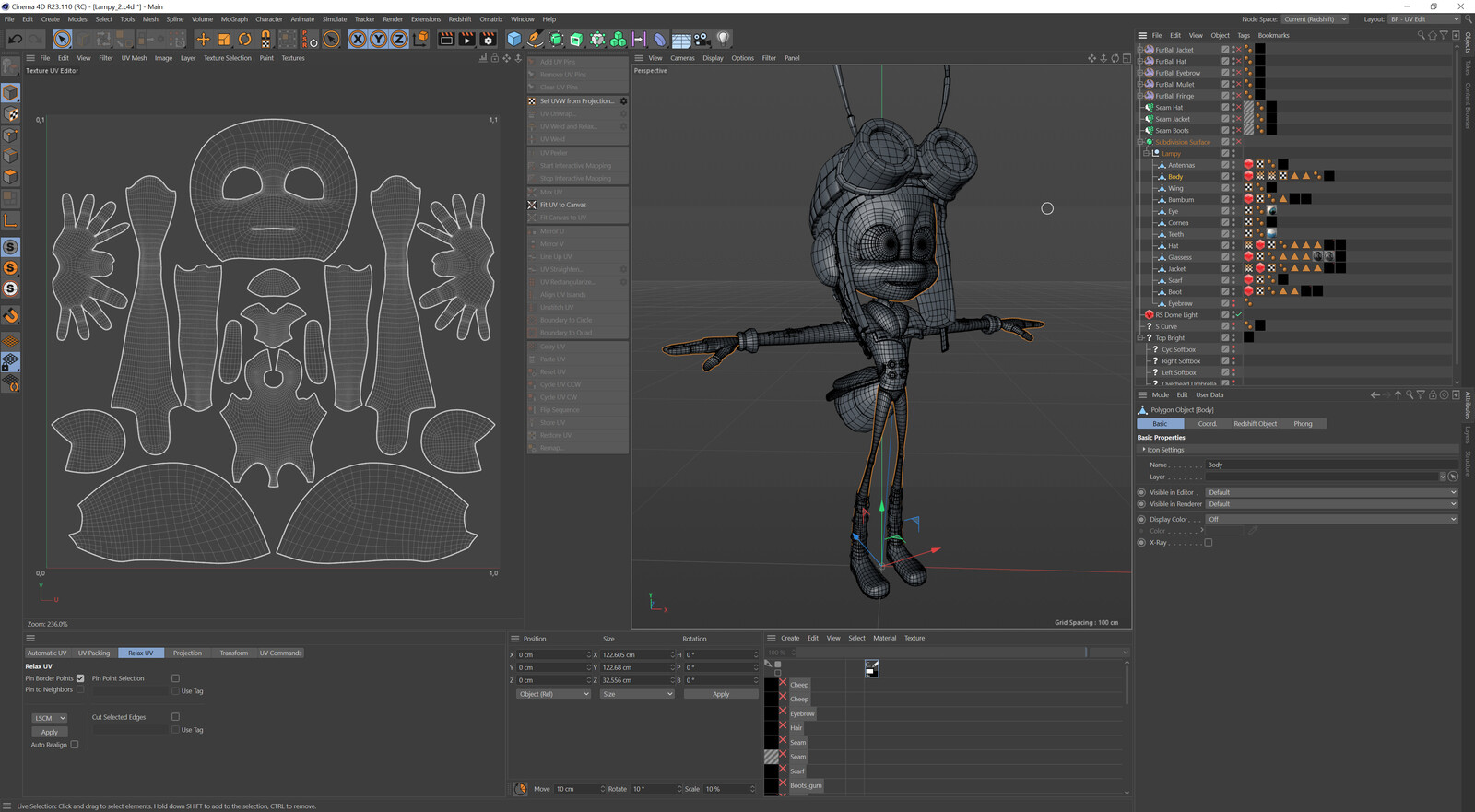The height and width of the screenshot is (812, 1475).
Task: Click the Undo arrow icon
Action: (x=15, y=39)
